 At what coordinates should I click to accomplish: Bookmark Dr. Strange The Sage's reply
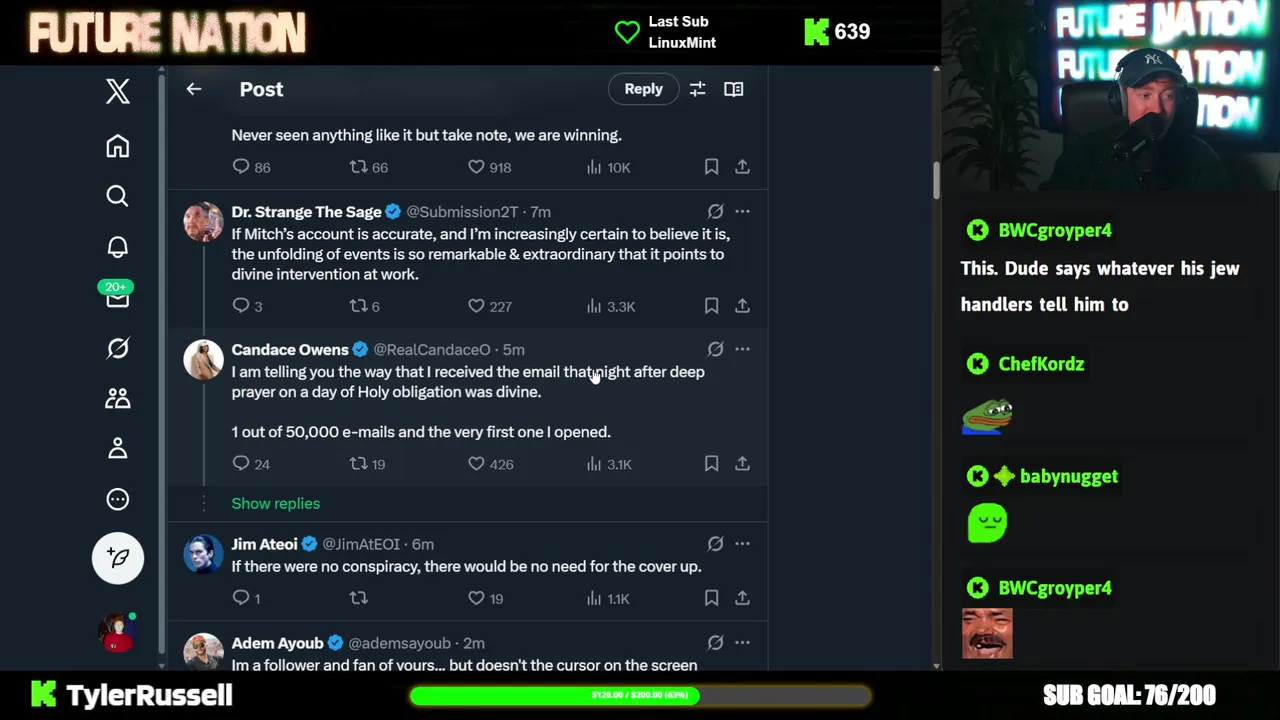click(x=711, y=306)
